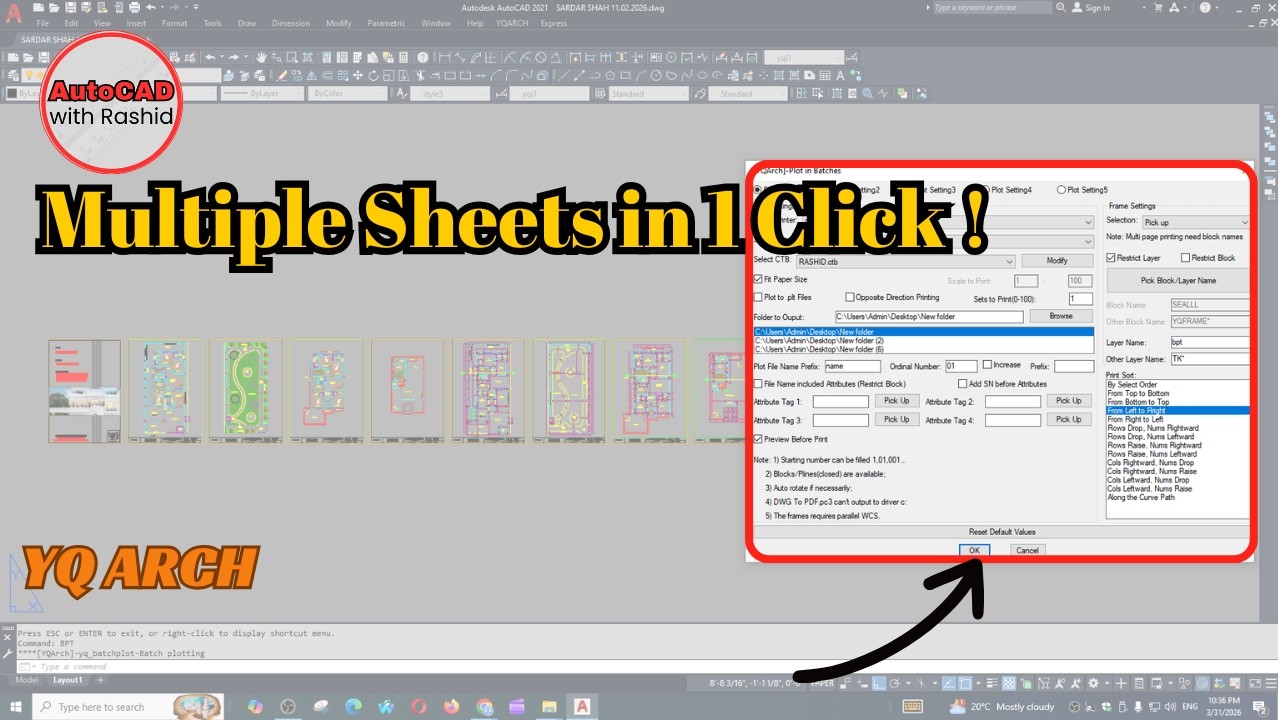1280x720 pixels.
Task: Open the Select CTB dropdown RASHID.ctb
Action: click(906, 261)
